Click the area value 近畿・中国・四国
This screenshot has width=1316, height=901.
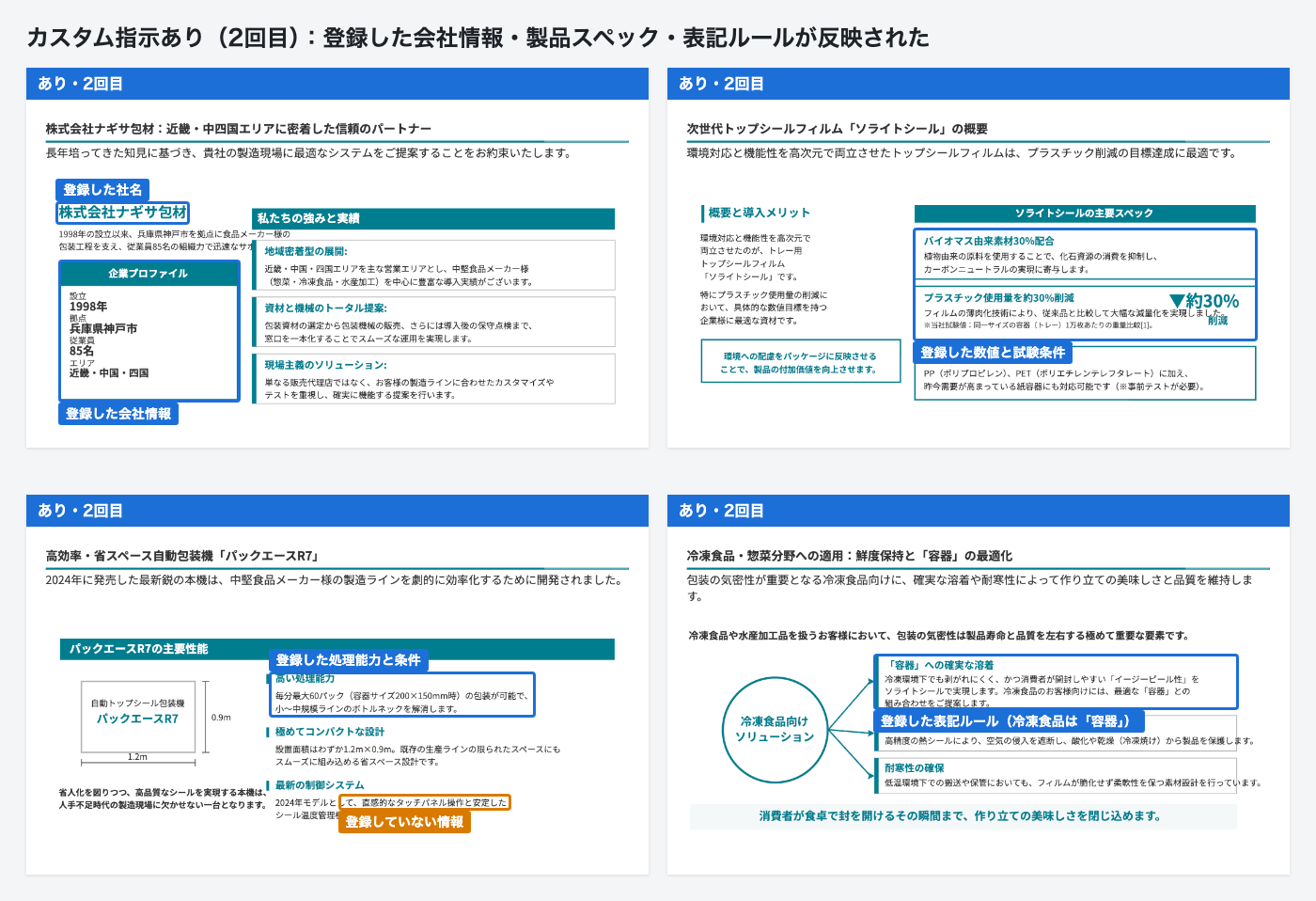tap(109, 373)
